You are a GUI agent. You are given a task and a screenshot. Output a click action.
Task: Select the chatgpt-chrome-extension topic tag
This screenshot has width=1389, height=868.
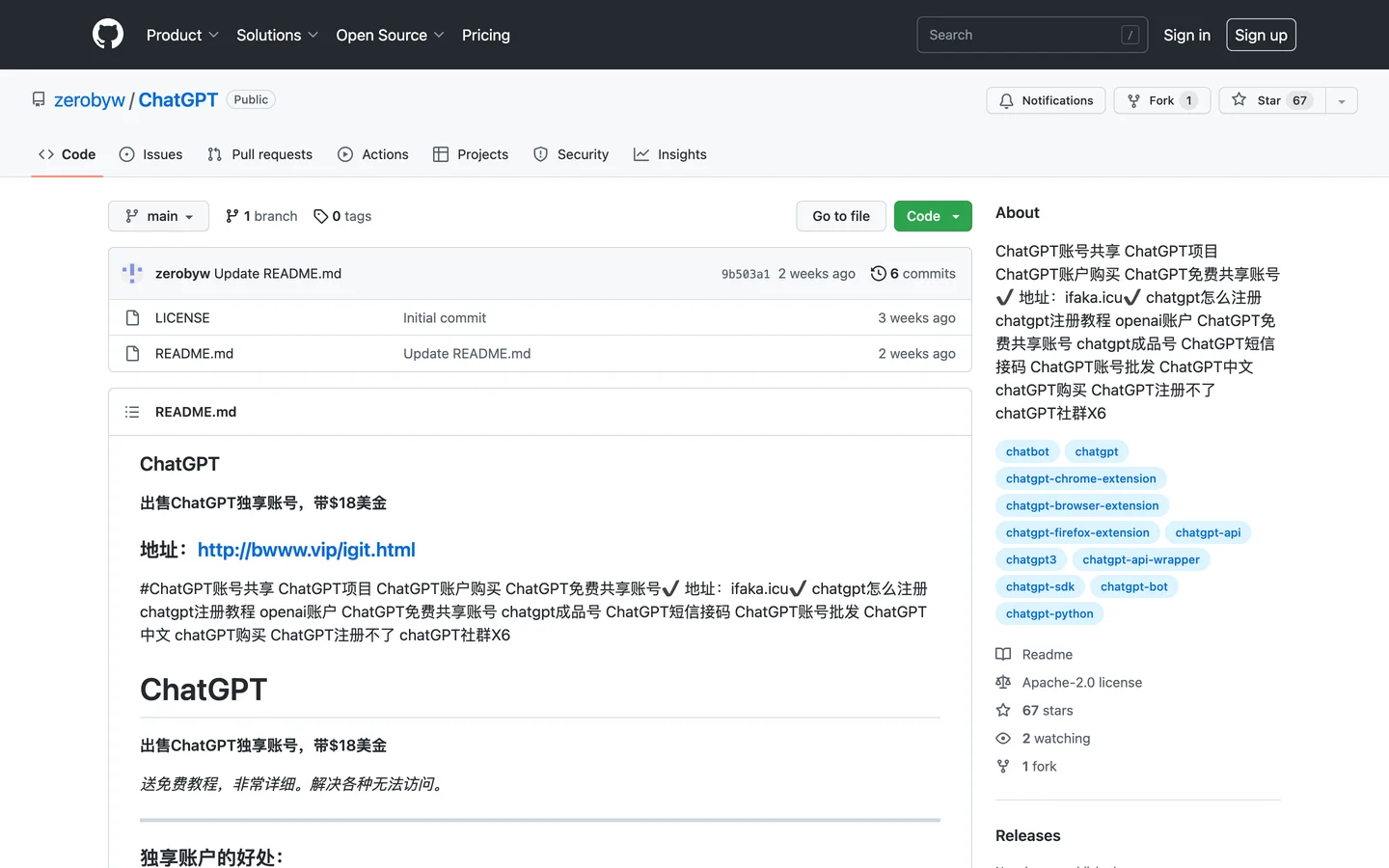pyautogui.click(x=1080, y=478)
